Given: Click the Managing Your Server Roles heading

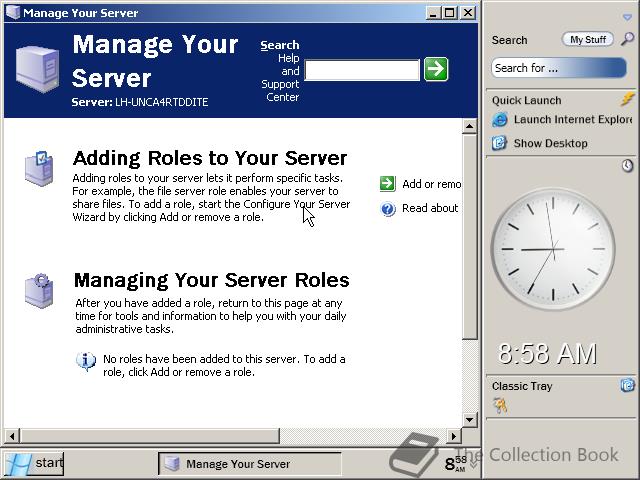Looking at the screenshot, I should [211, 280].
